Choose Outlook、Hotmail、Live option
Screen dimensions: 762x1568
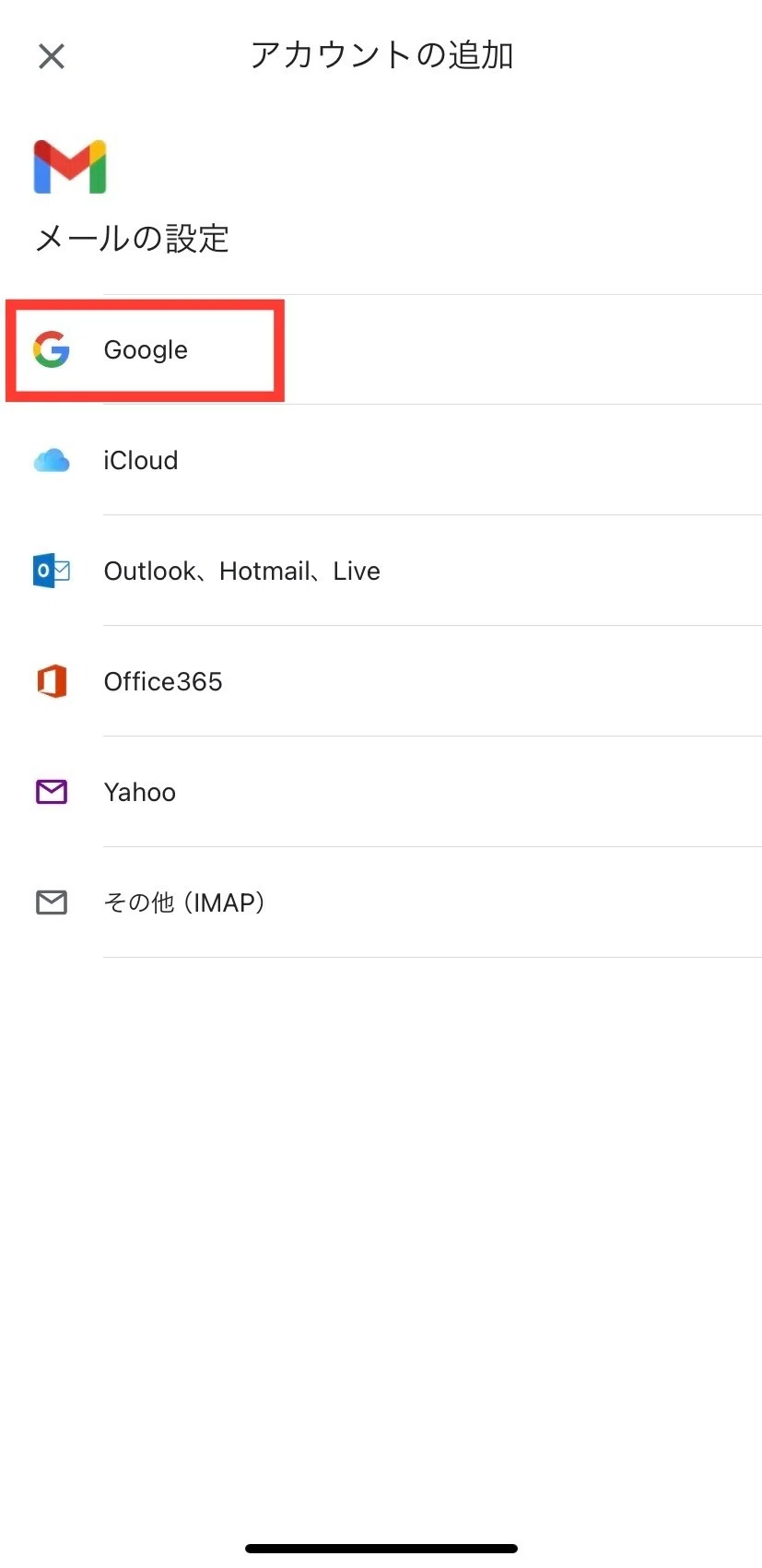(x=381, y=571)
